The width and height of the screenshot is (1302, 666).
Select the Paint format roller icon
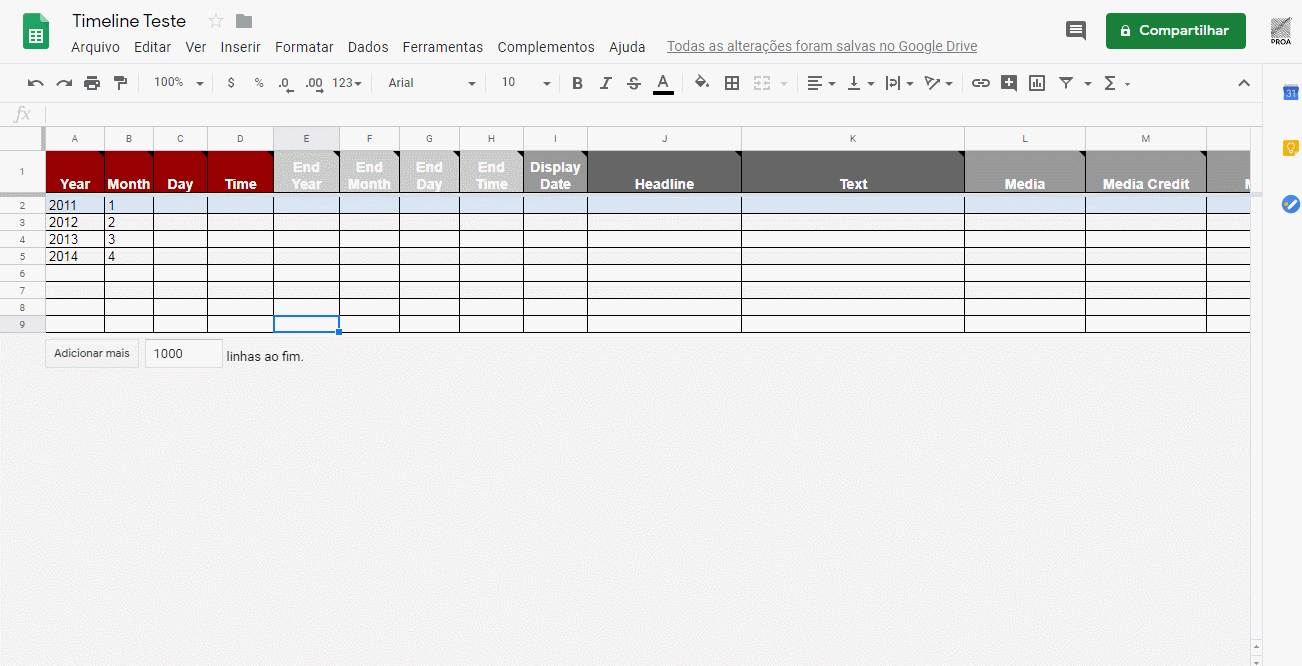click(120, 83)
